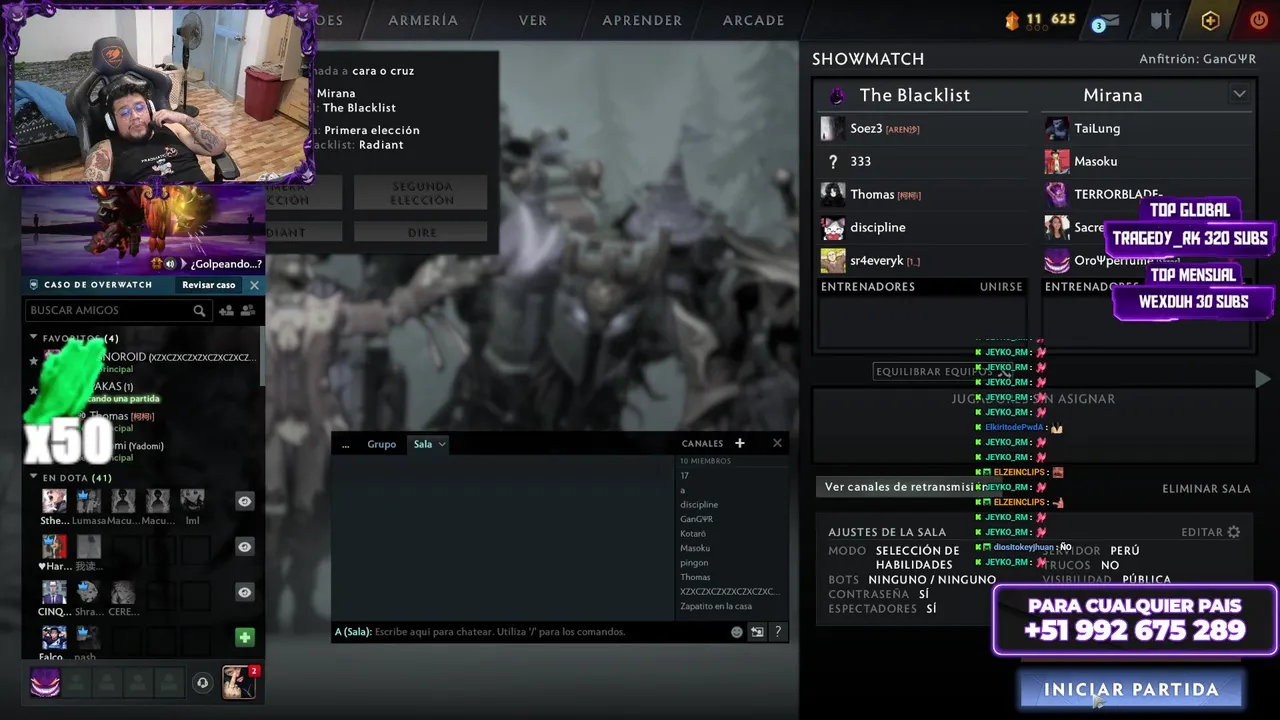Viewport: 1280px width, 720px height.
Task: Click the Dire side button
Action: (421, 232)
